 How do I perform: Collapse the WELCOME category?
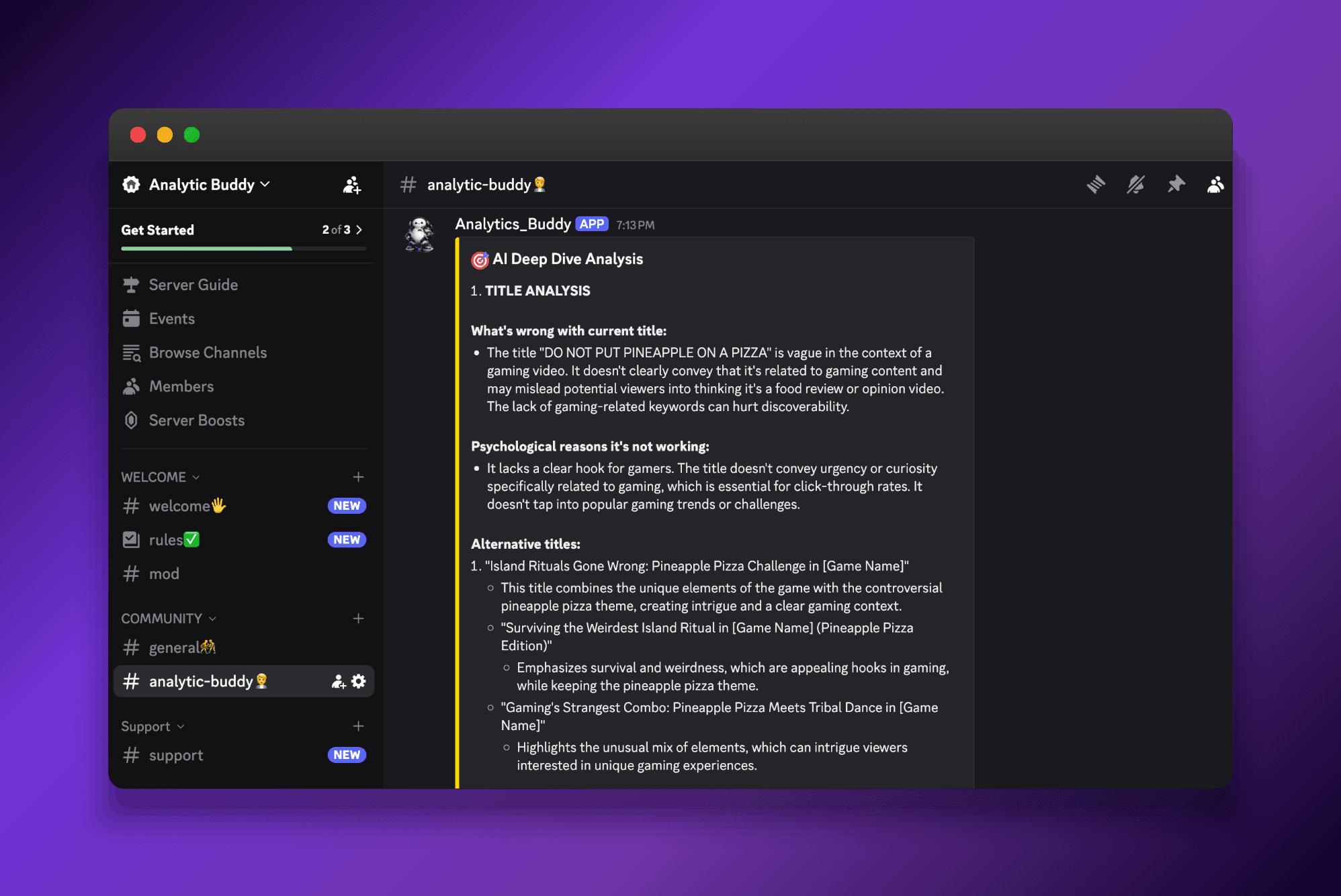pyautogui.click(x=159, y=477)
